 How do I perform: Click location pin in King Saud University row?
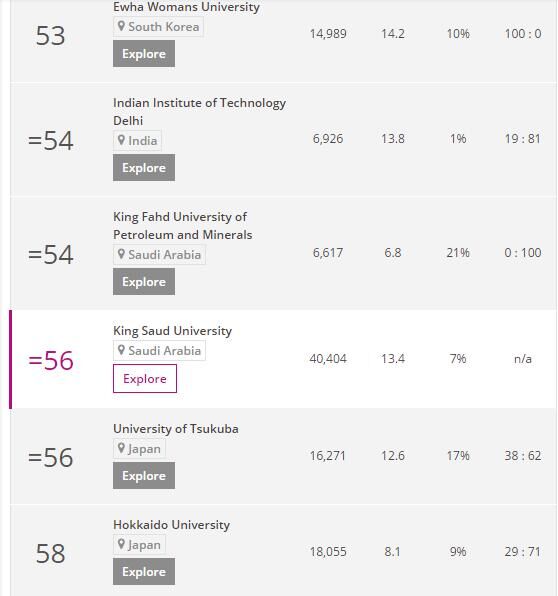point(121,350)
